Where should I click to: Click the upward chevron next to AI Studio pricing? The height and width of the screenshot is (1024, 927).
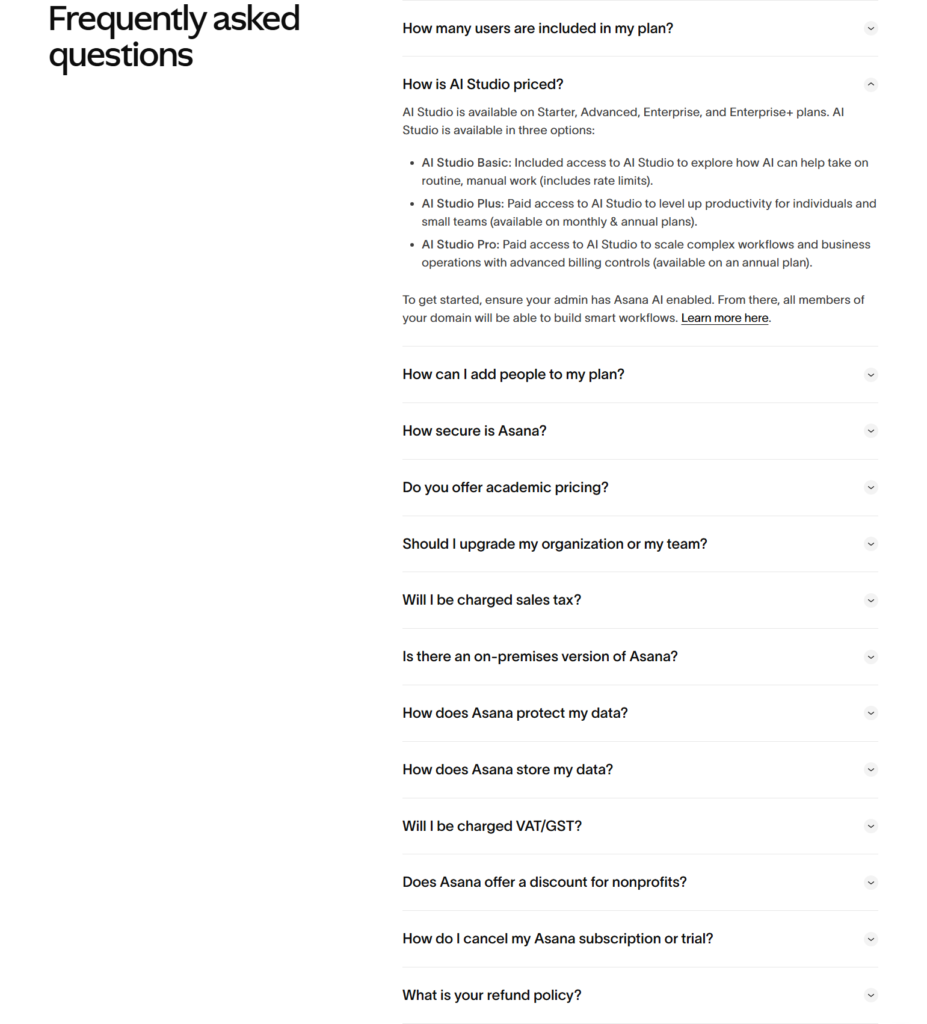pyautogui.click(x=871, y=84)
